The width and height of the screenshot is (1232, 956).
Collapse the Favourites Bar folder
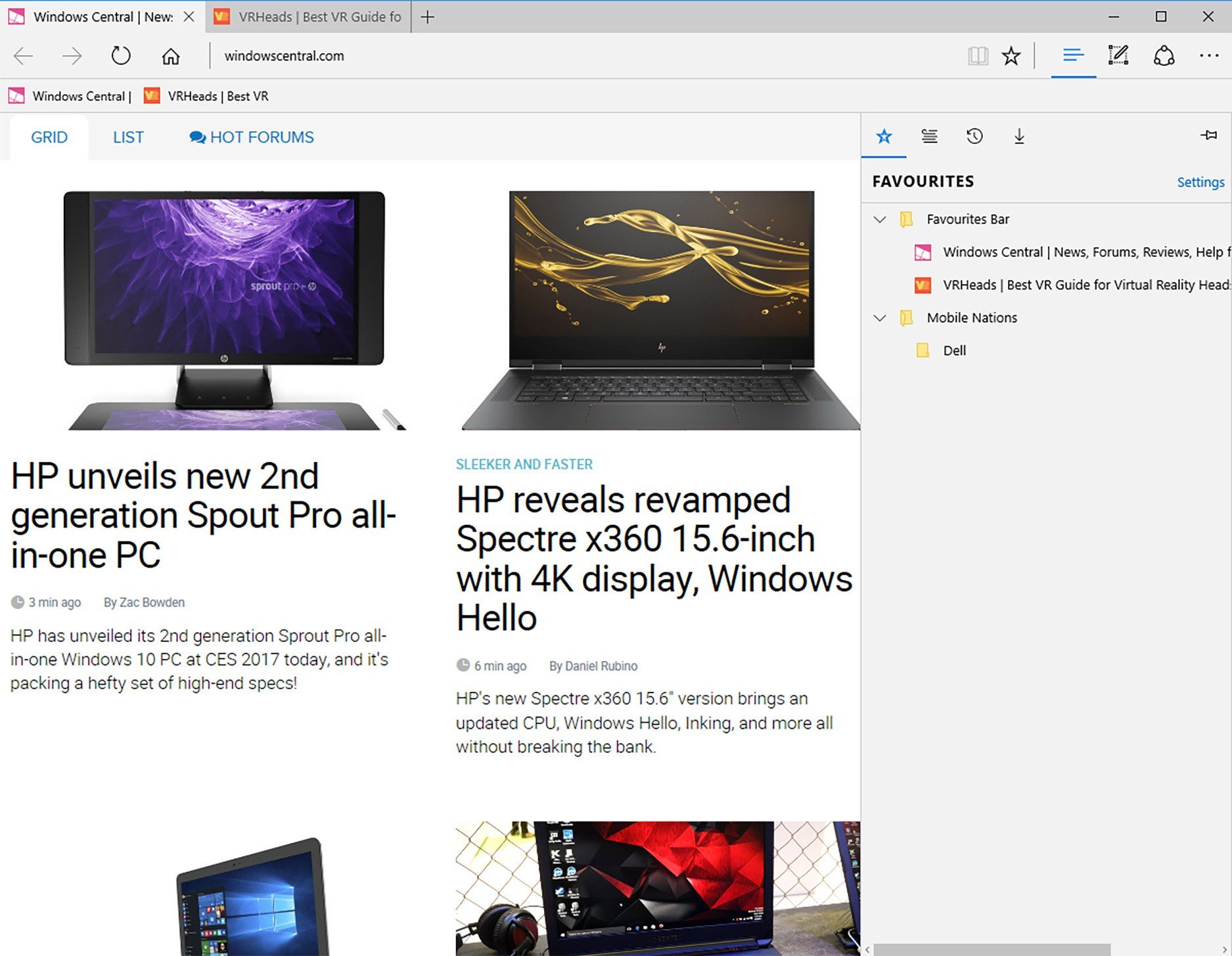click(880, 219)
